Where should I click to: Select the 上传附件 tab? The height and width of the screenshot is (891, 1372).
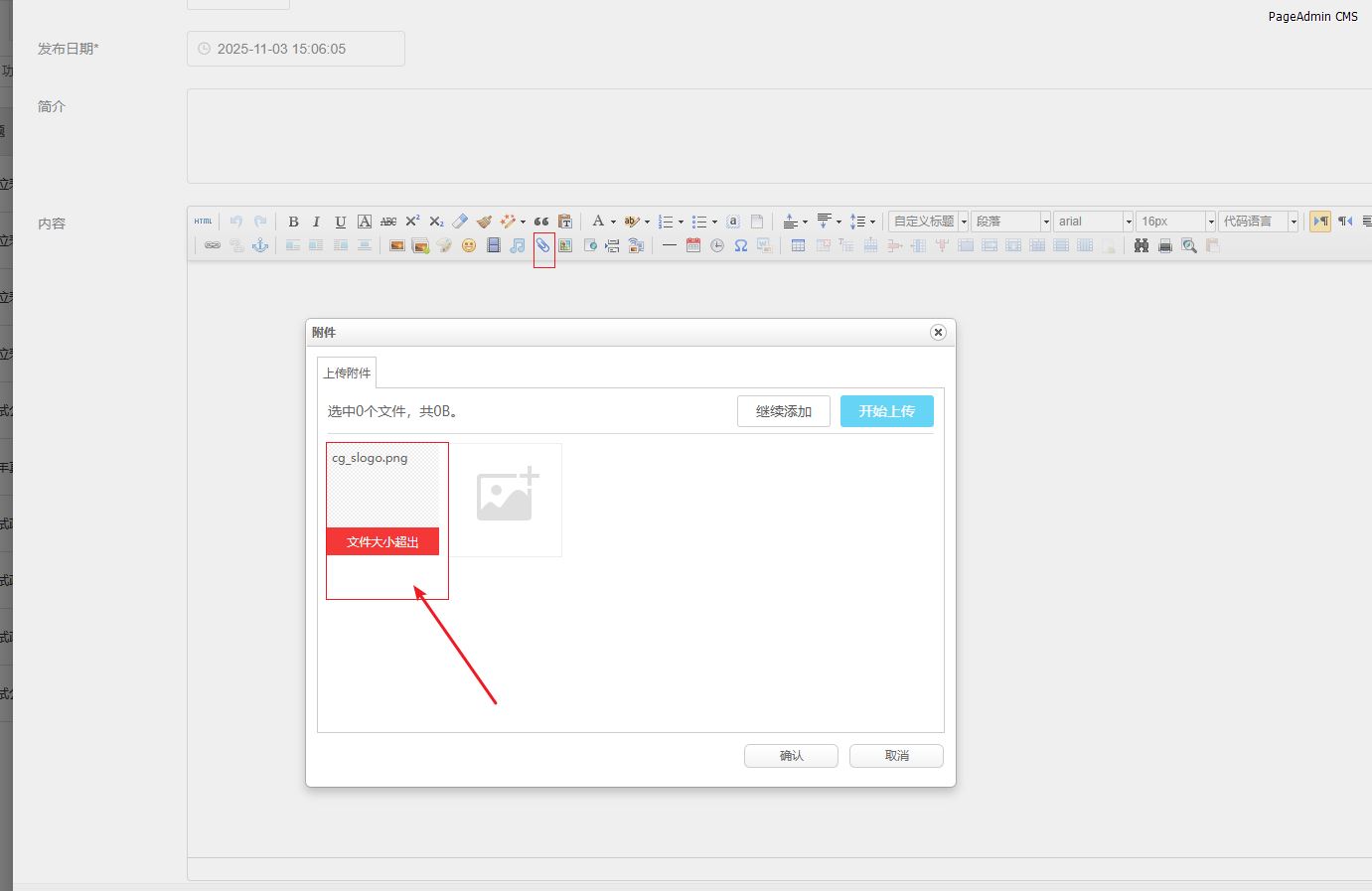click(347, 372)
